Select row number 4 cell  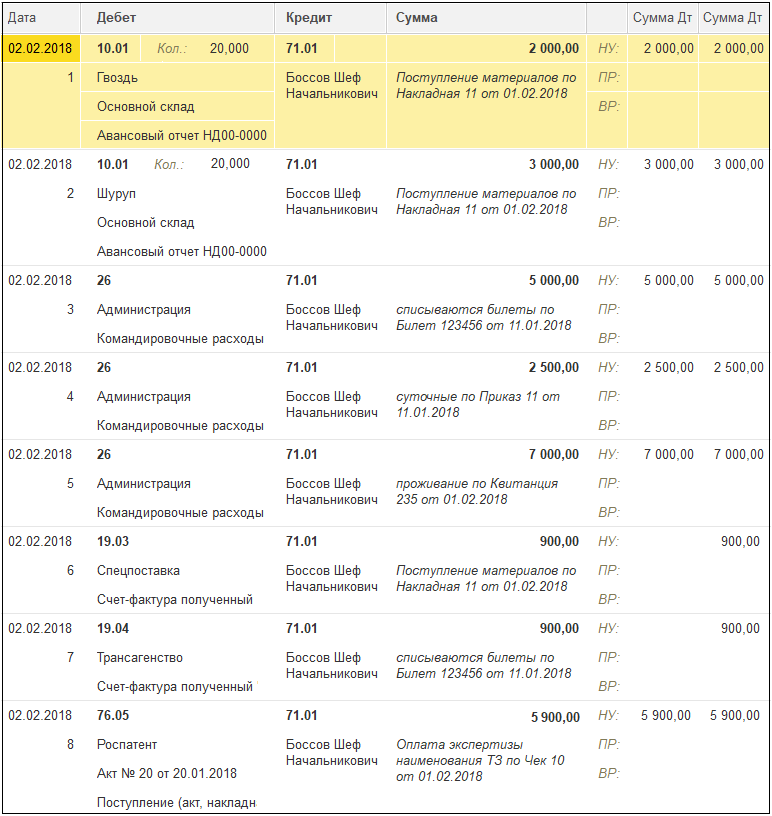(x=70, y=397)
